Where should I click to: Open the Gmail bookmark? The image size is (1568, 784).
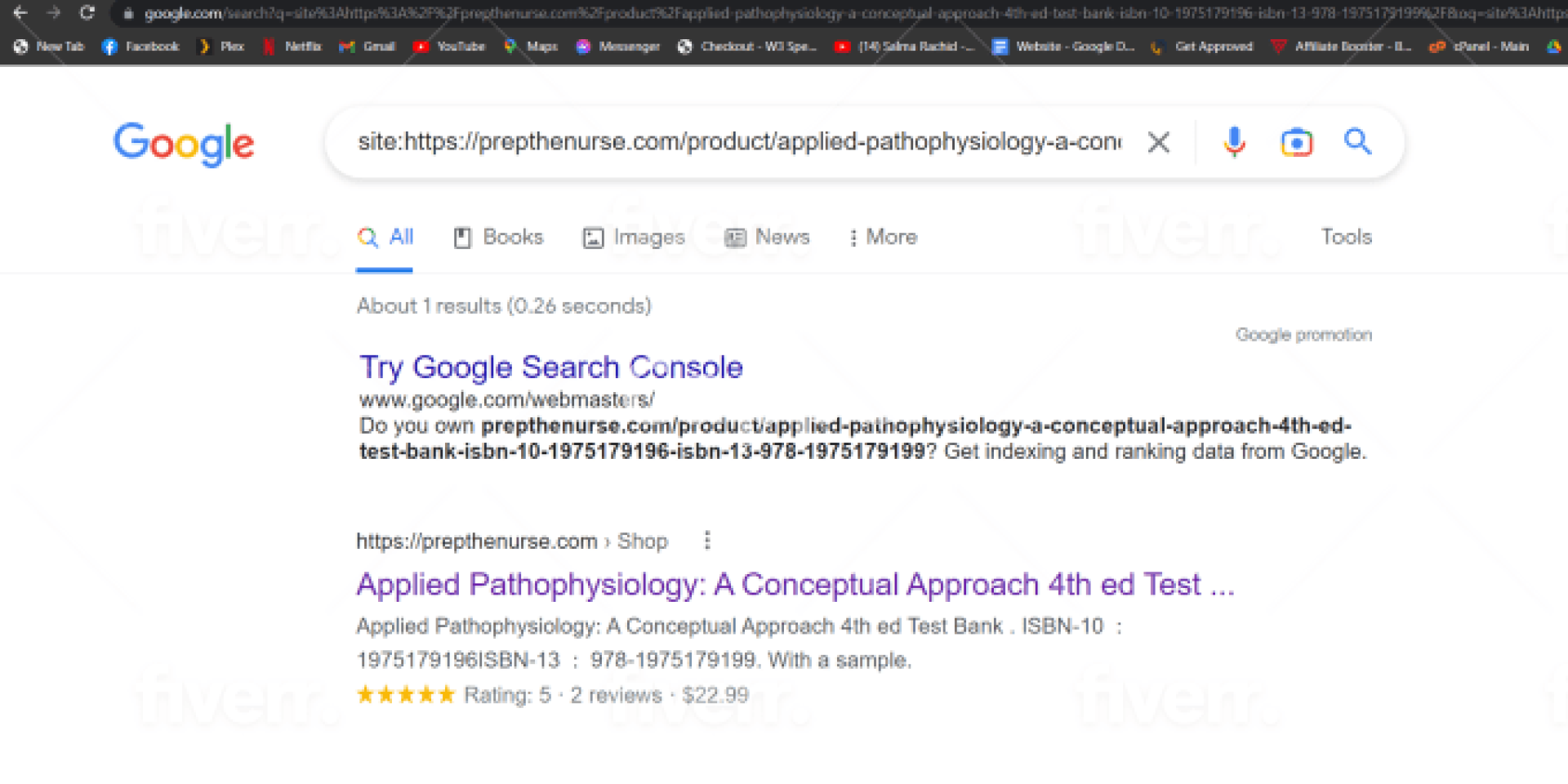coord(367,47)
